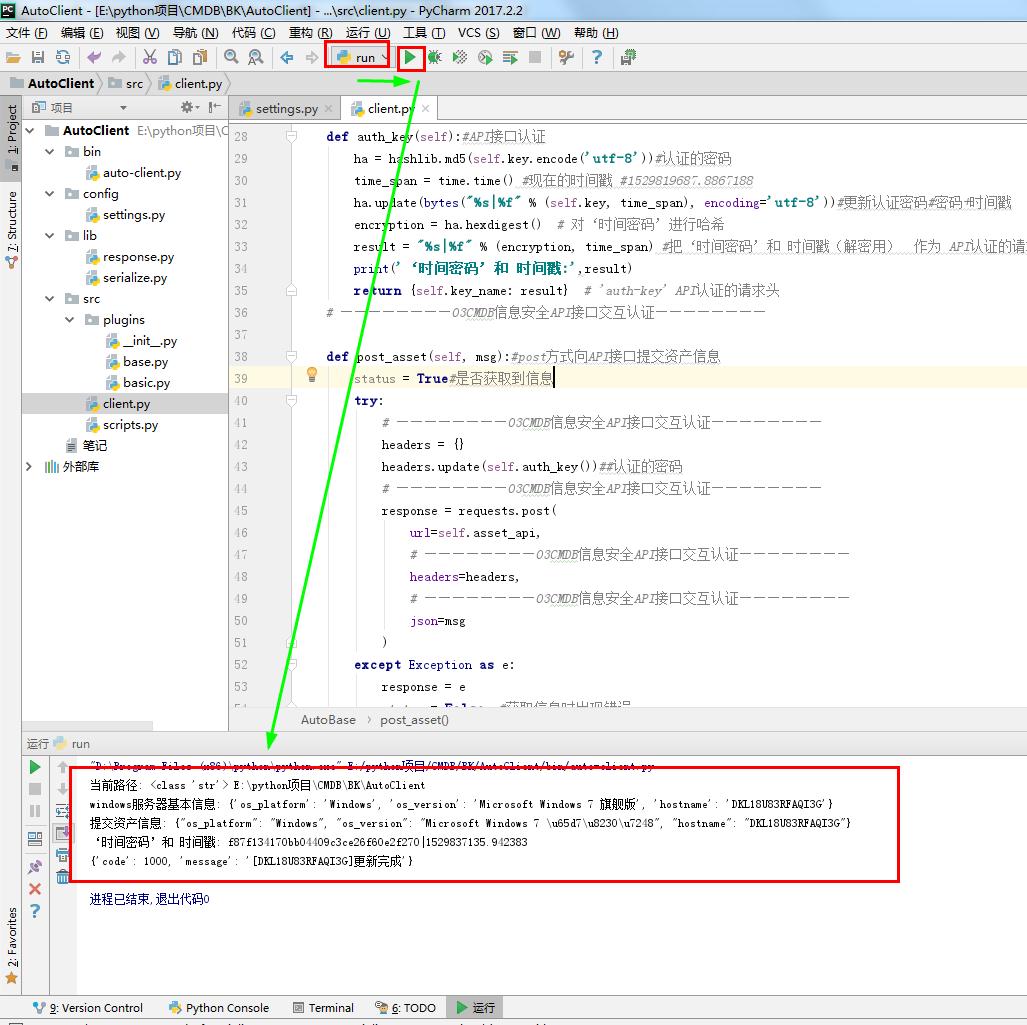This screenshot has width=1027, height=1025.
Task: Collapse the lib folder
Action: (x=50, y=235)
